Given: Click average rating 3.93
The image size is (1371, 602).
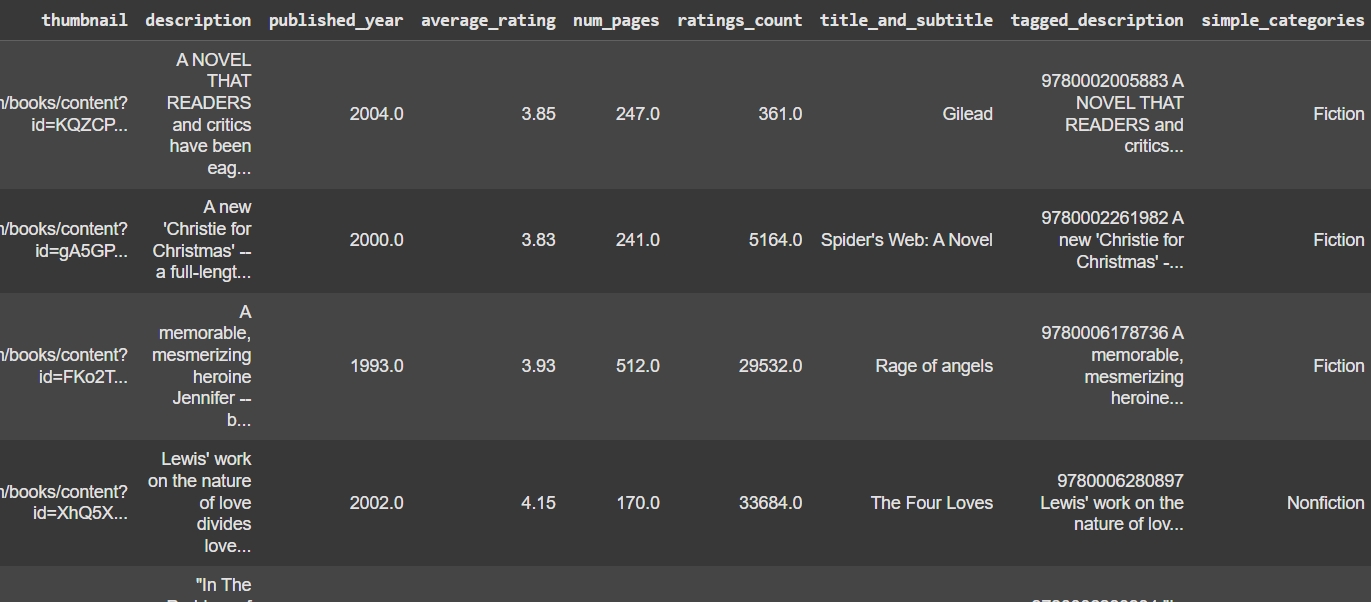Looking at the screenshot, I should [538, 366].
